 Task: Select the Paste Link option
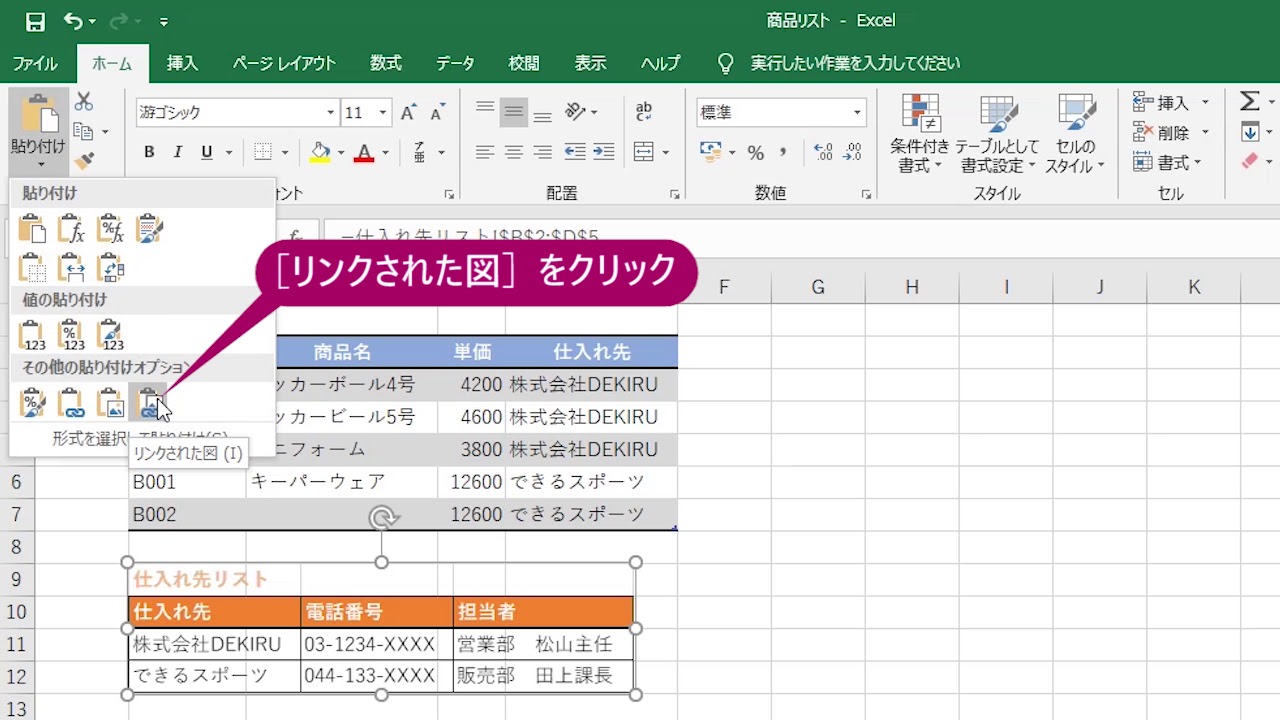pyautogui.click(x=71, y=403)
